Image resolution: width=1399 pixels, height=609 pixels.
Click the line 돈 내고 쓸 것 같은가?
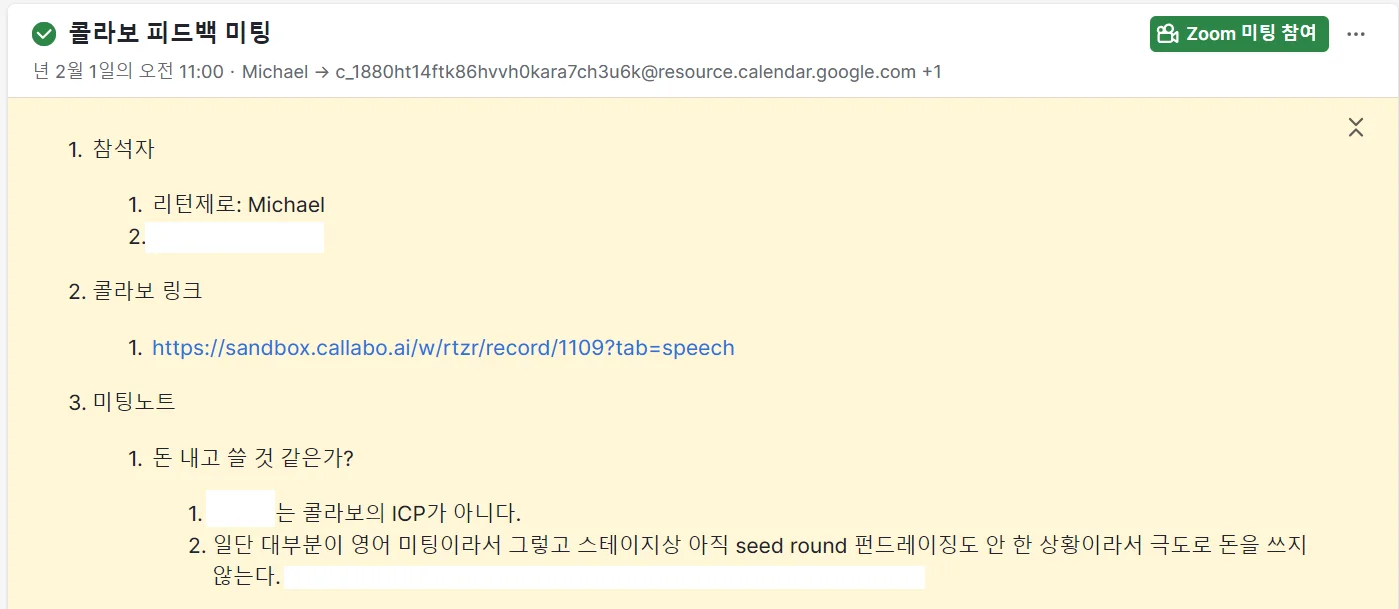coord(254,458)
